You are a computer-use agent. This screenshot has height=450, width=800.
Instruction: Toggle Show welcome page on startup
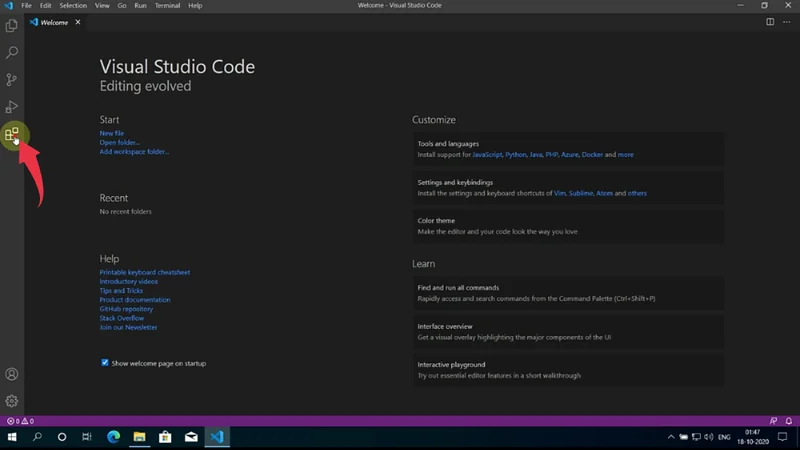coord(105,363)
